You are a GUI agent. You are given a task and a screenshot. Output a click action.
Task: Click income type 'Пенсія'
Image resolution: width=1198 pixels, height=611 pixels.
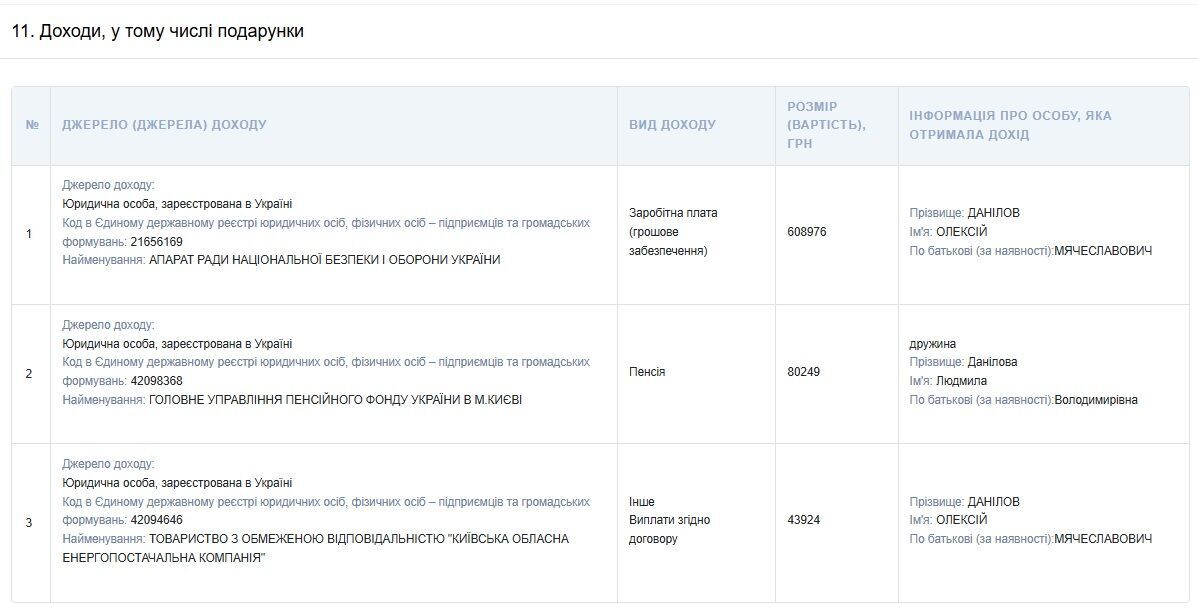tap(647, 372)
